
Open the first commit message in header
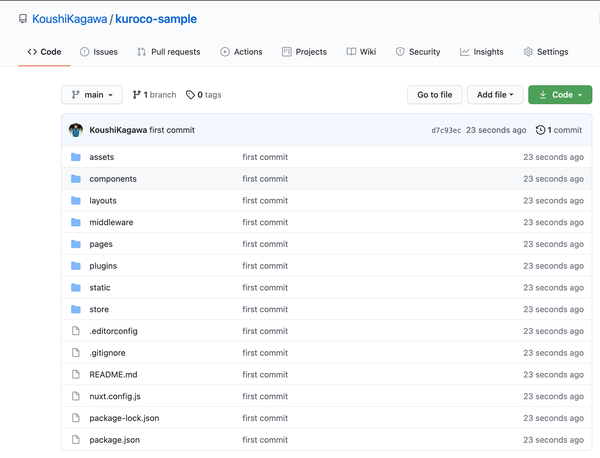coord(172,130)
